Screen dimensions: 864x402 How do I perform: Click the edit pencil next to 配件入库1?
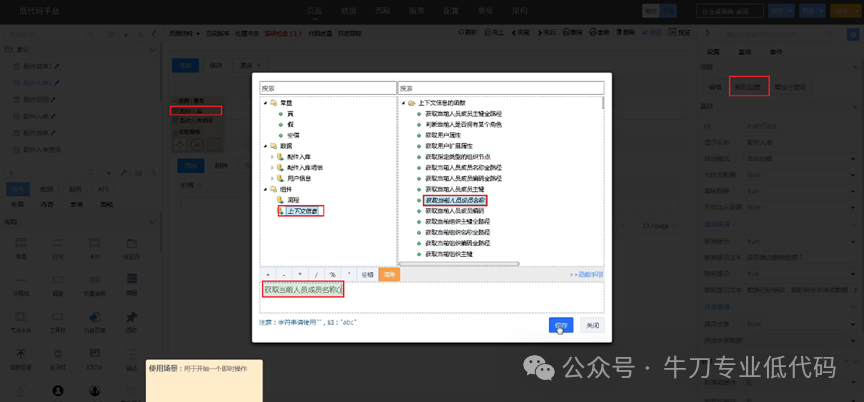[56, 83]
